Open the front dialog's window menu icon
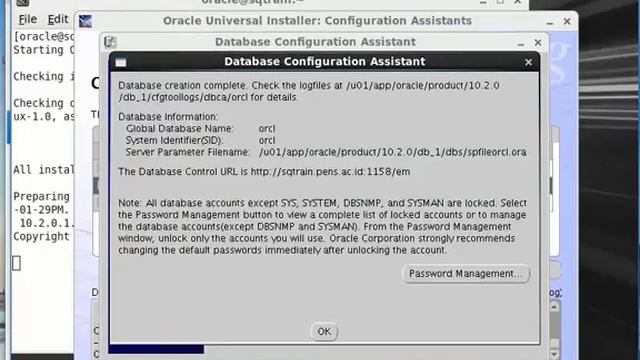 (x=121, y=62)
